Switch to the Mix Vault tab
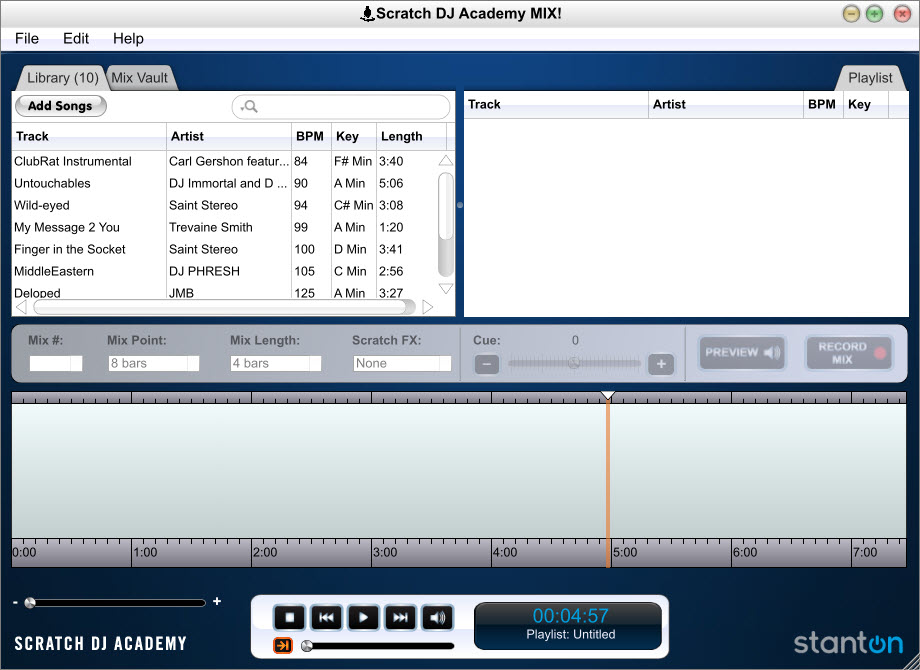This screenshot has height=670, width=920. [140, 78]
